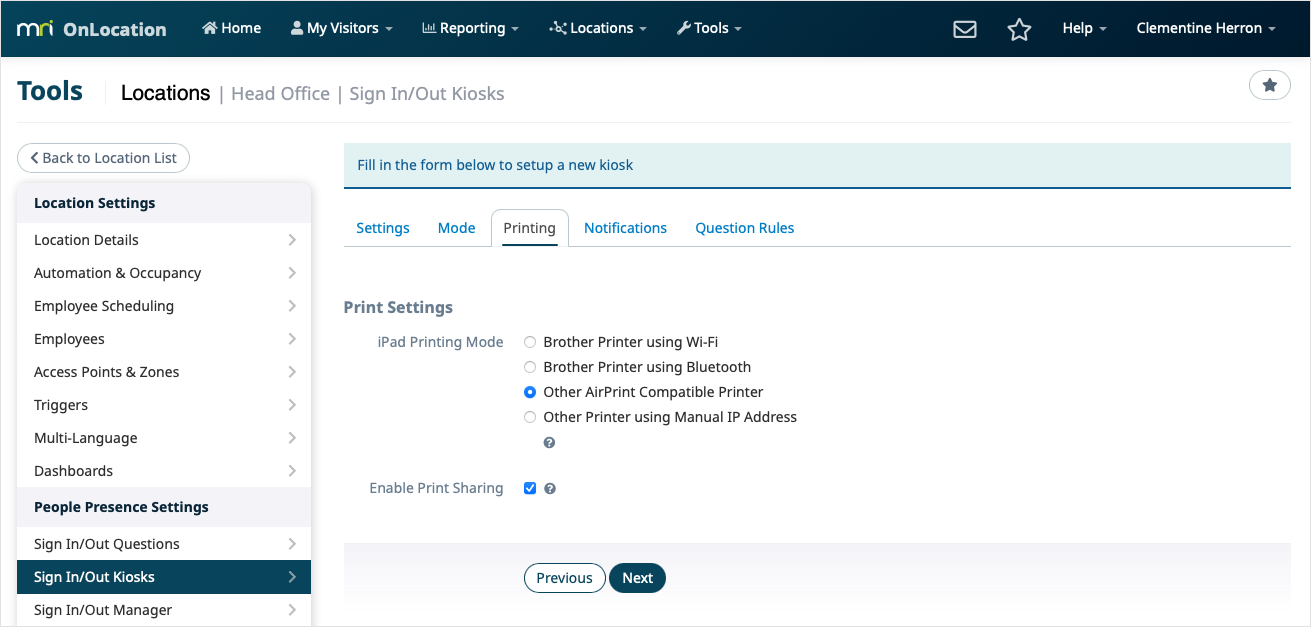
Task: Go to Home via house icon
Action: tap(231, 28)
